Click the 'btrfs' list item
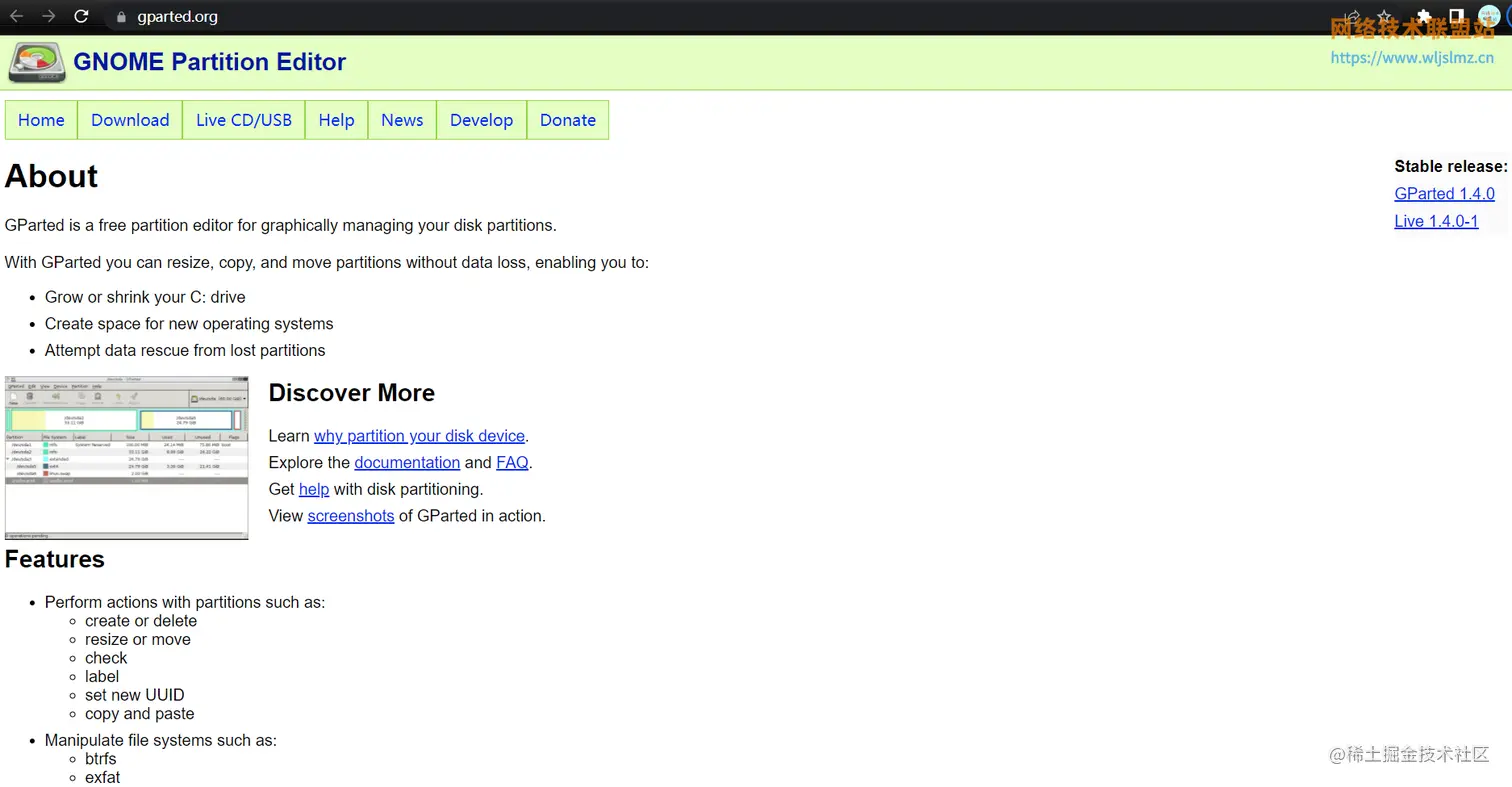1512x787 pixels. pyautogui.click(x=101, y=759)
